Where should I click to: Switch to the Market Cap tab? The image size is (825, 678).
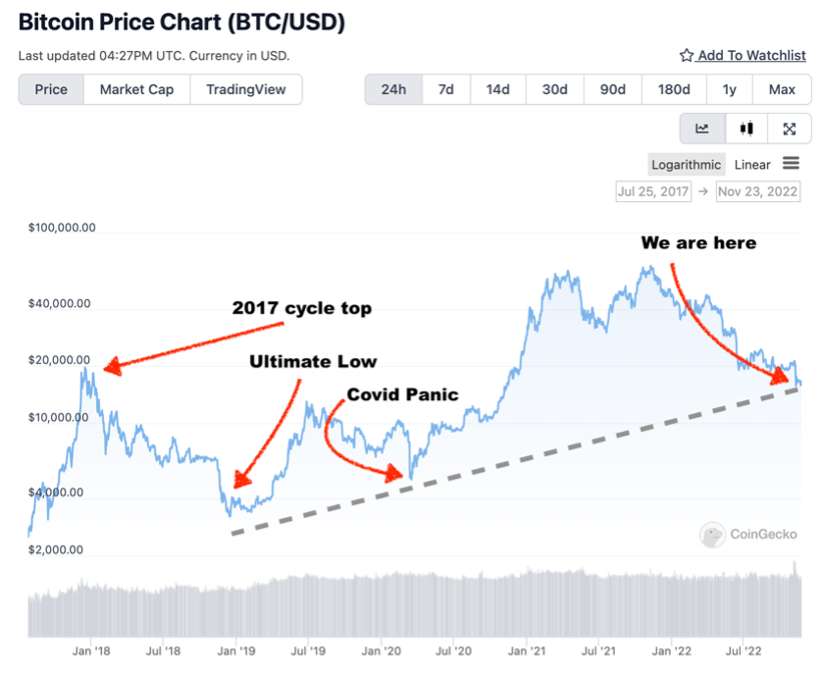point(135,89)
